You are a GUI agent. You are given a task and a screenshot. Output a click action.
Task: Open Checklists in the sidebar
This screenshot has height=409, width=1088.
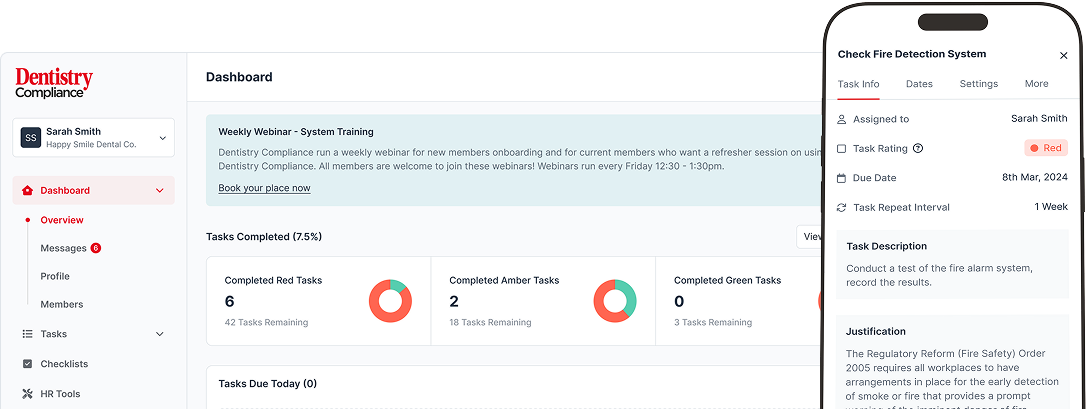[64, 364]
